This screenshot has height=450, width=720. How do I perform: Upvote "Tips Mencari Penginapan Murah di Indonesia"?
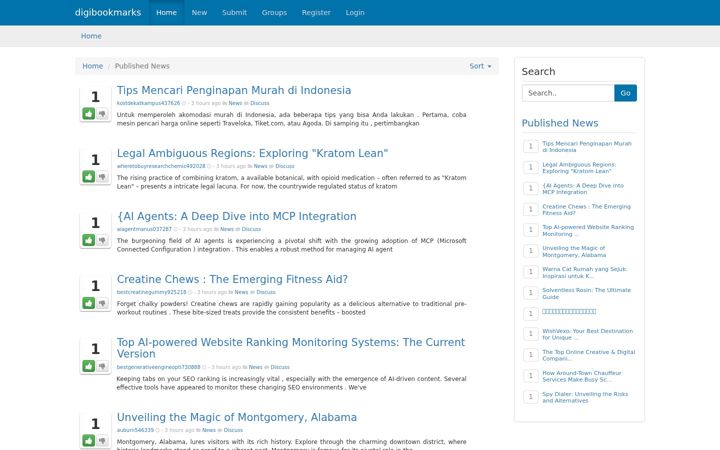pos(89,113)
